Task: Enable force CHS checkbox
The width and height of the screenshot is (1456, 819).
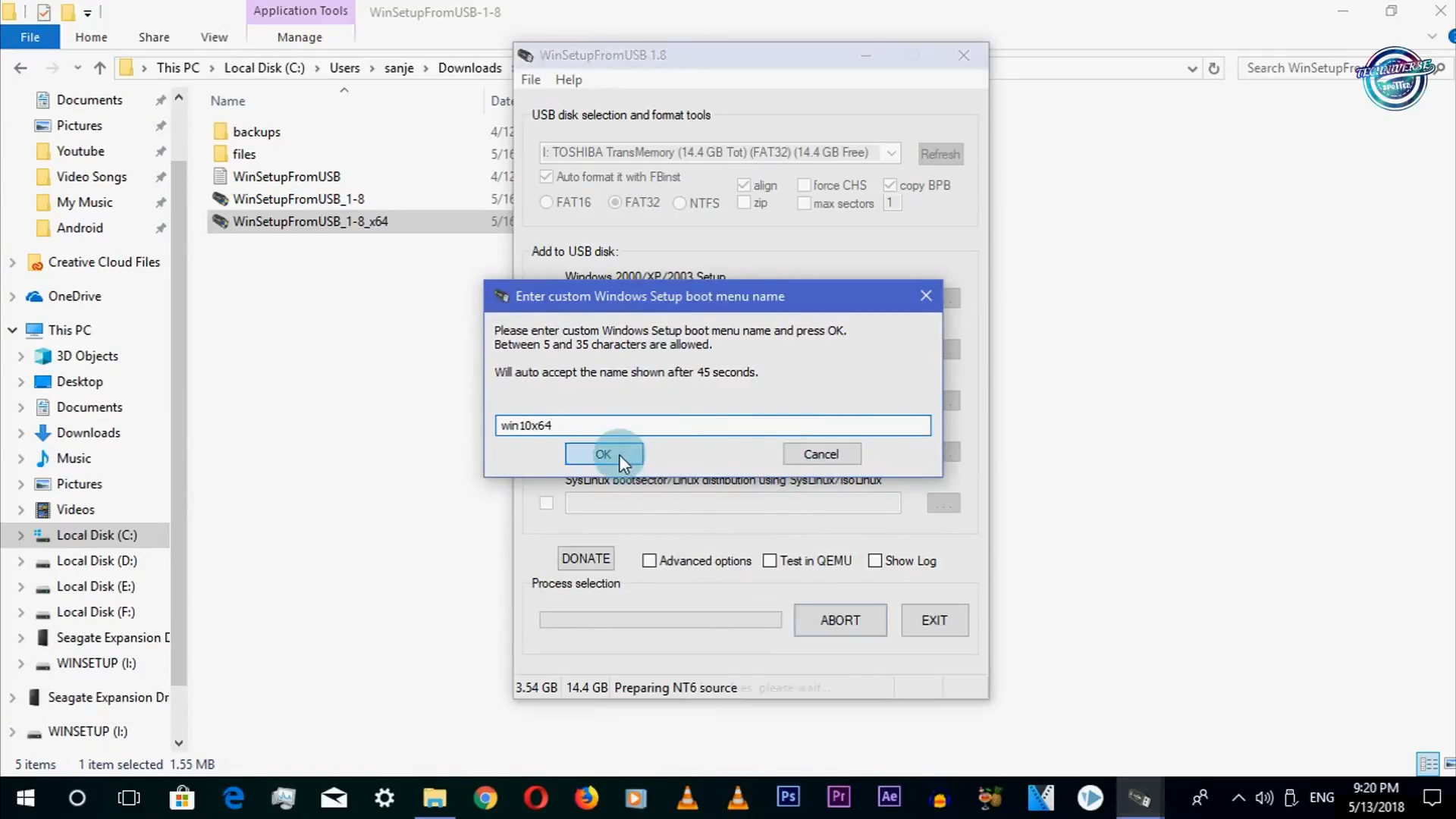Action: [x=804, y=185]
